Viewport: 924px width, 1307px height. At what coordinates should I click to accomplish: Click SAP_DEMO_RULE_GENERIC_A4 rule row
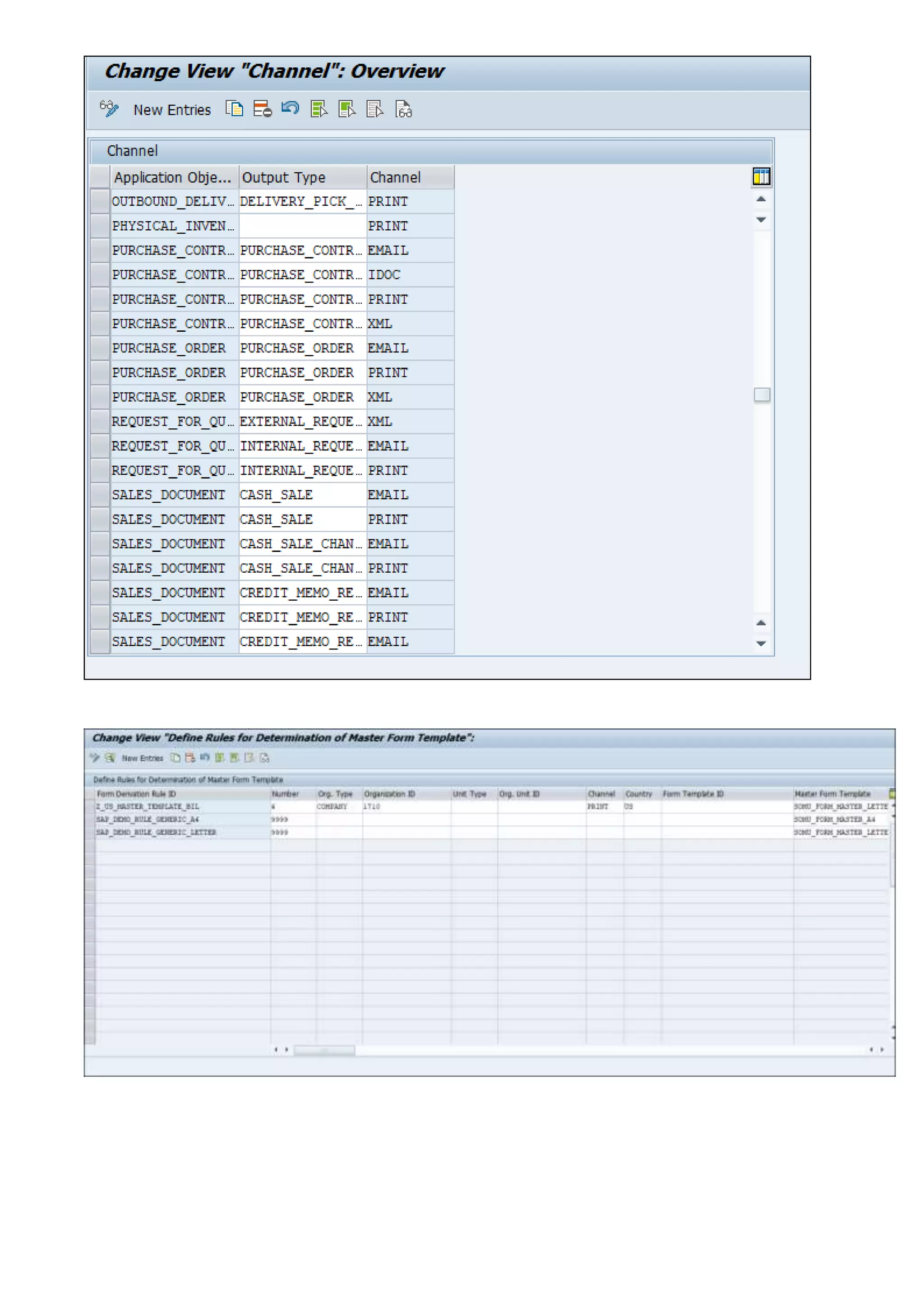point(183,820)
